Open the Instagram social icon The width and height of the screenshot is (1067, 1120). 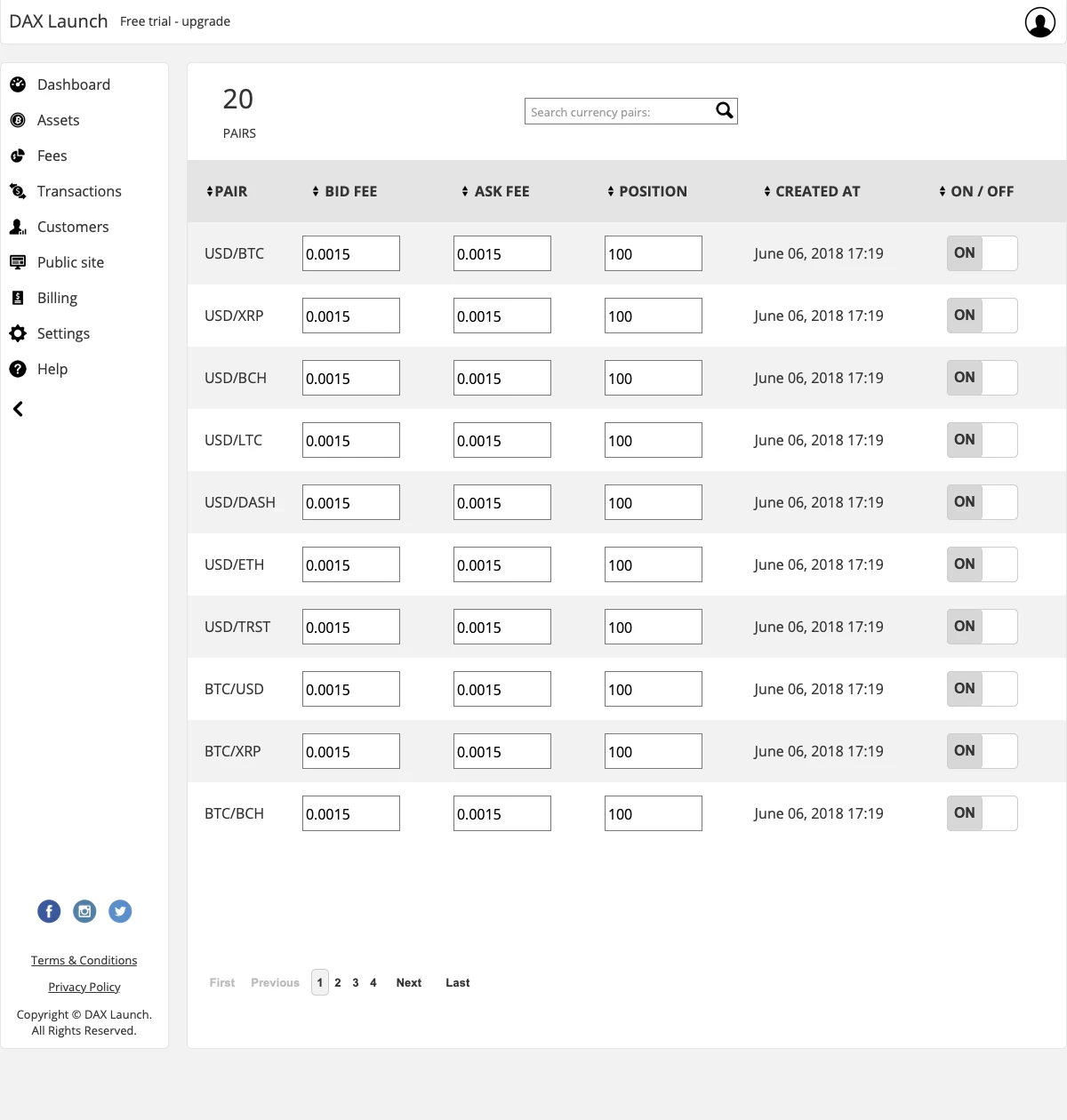[x=84, y=911]
